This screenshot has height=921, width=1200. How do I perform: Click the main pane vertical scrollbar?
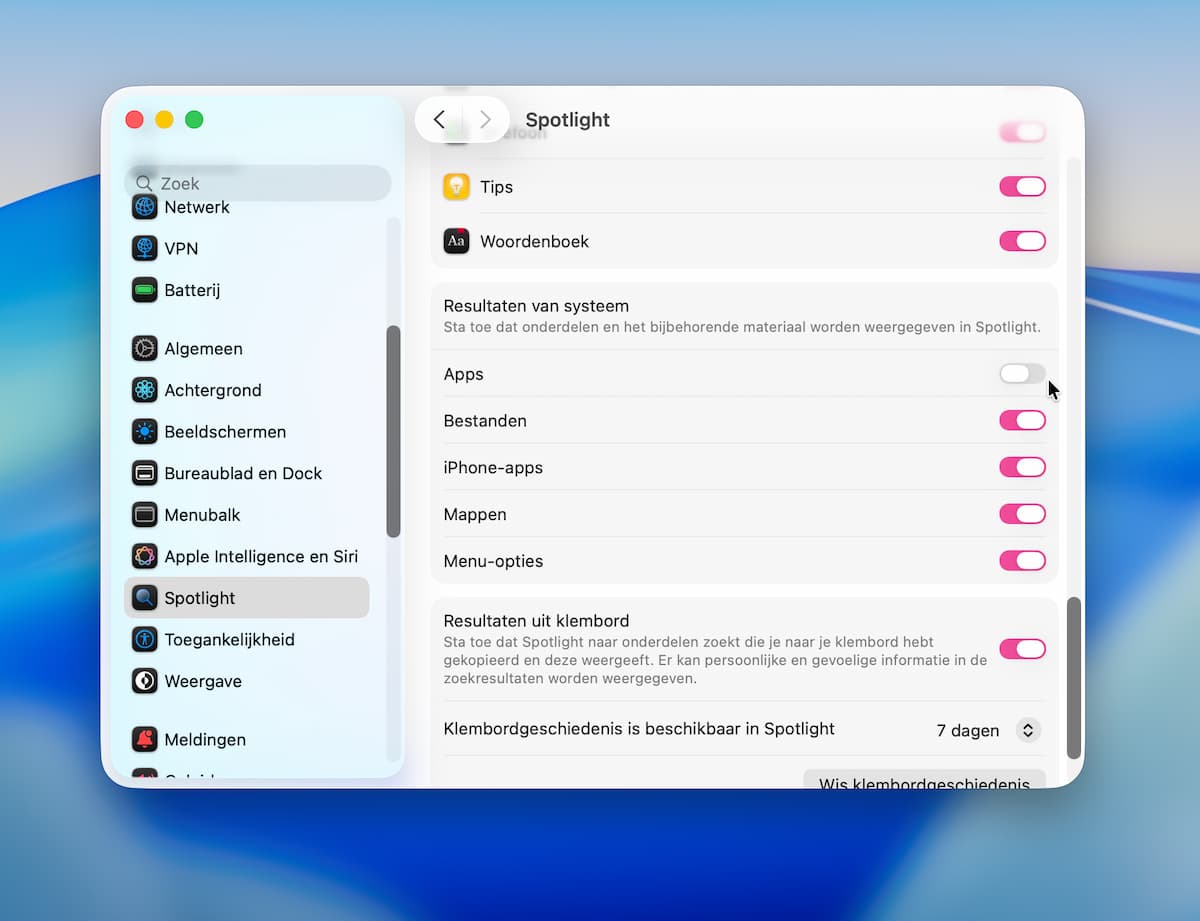coord(1074,678)
